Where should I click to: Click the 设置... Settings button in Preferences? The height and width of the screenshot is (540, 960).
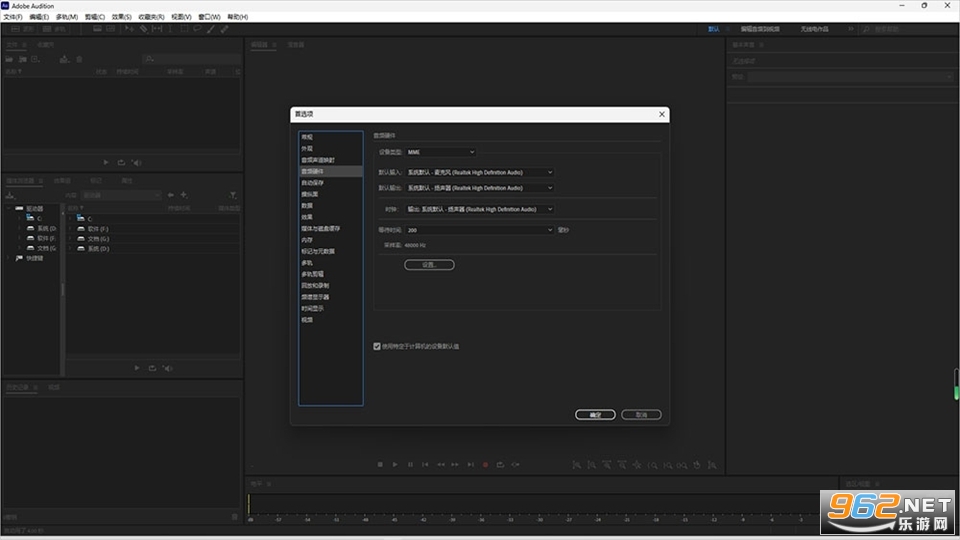429,264
